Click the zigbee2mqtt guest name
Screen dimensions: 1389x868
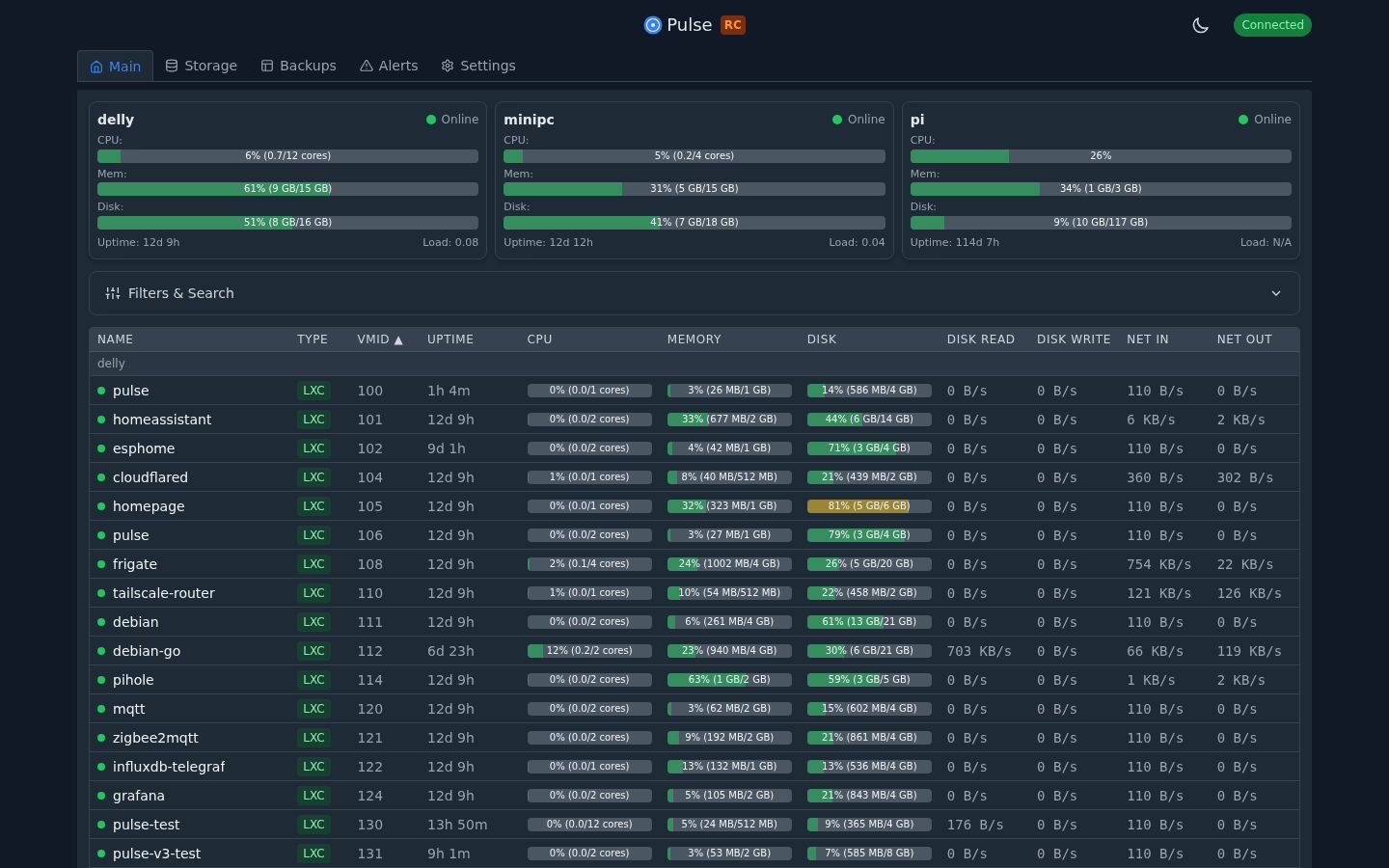coord(155,738)
